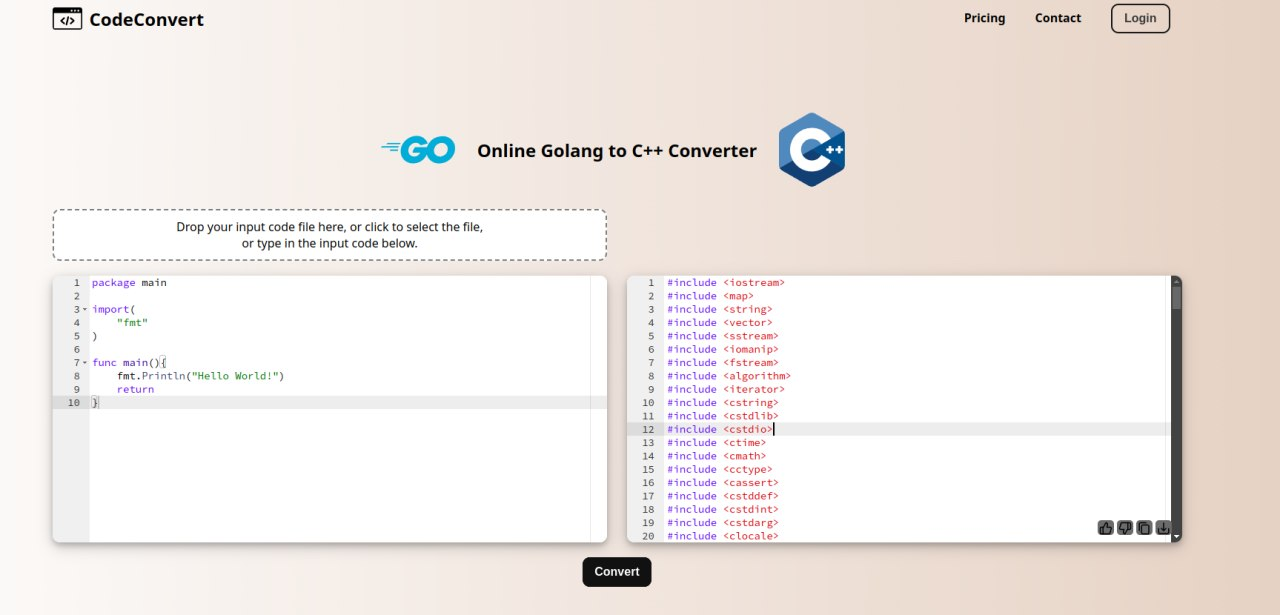Click the '#include <cstddef>' line

722,496
